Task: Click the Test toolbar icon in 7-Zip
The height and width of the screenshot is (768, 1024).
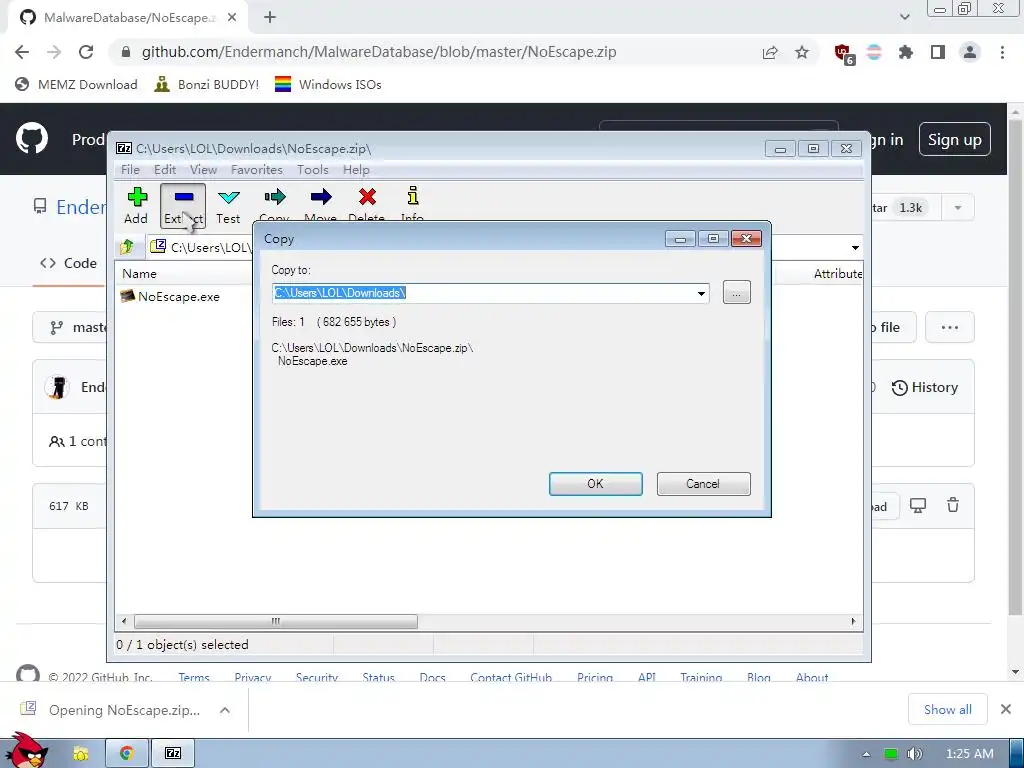Action: coord(228,206)
